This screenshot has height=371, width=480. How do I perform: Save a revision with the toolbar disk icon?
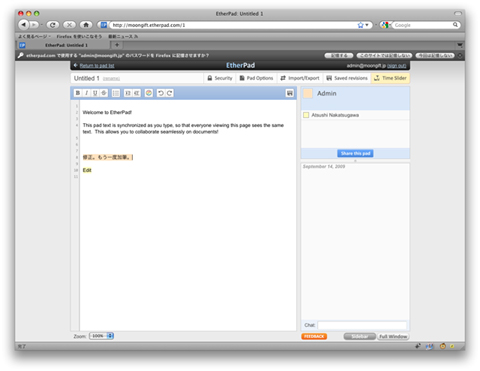click(x=290, y=93)
